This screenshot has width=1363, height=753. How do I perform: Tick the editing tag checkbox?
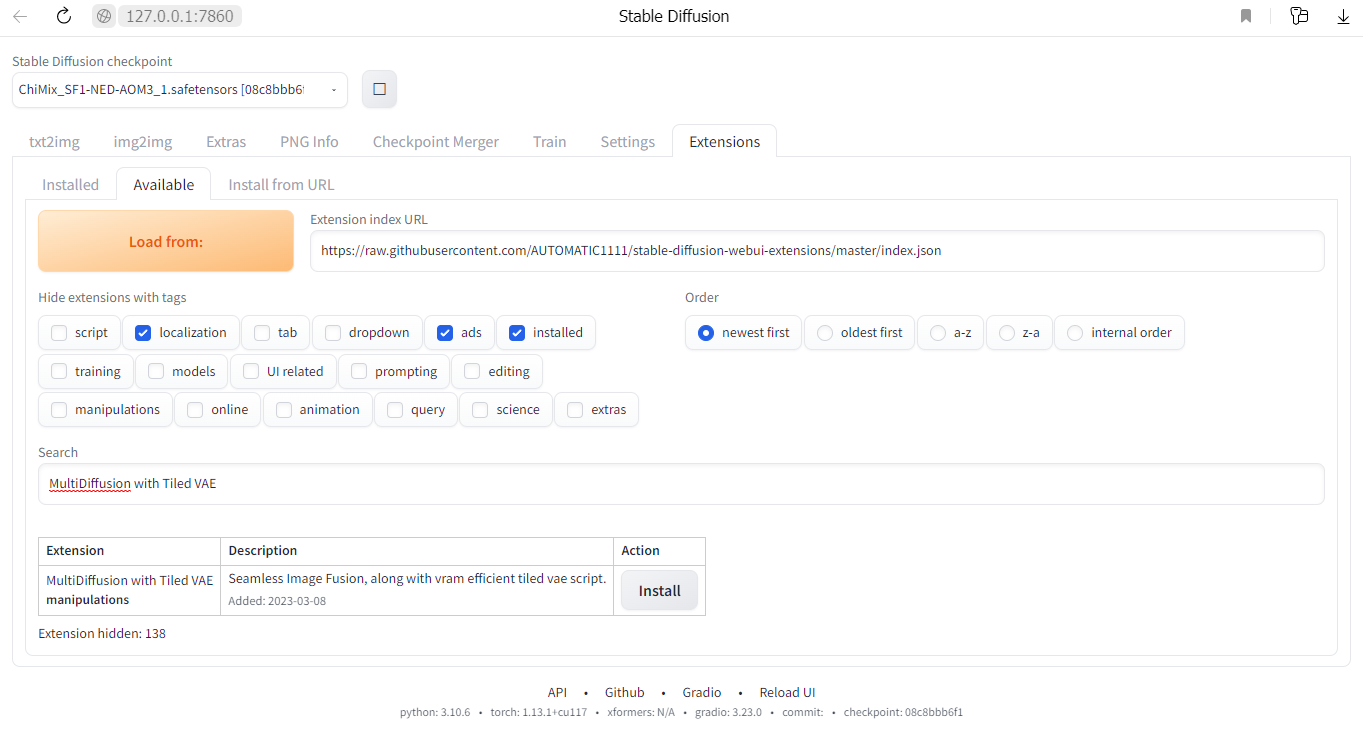[x=472, y=372]
